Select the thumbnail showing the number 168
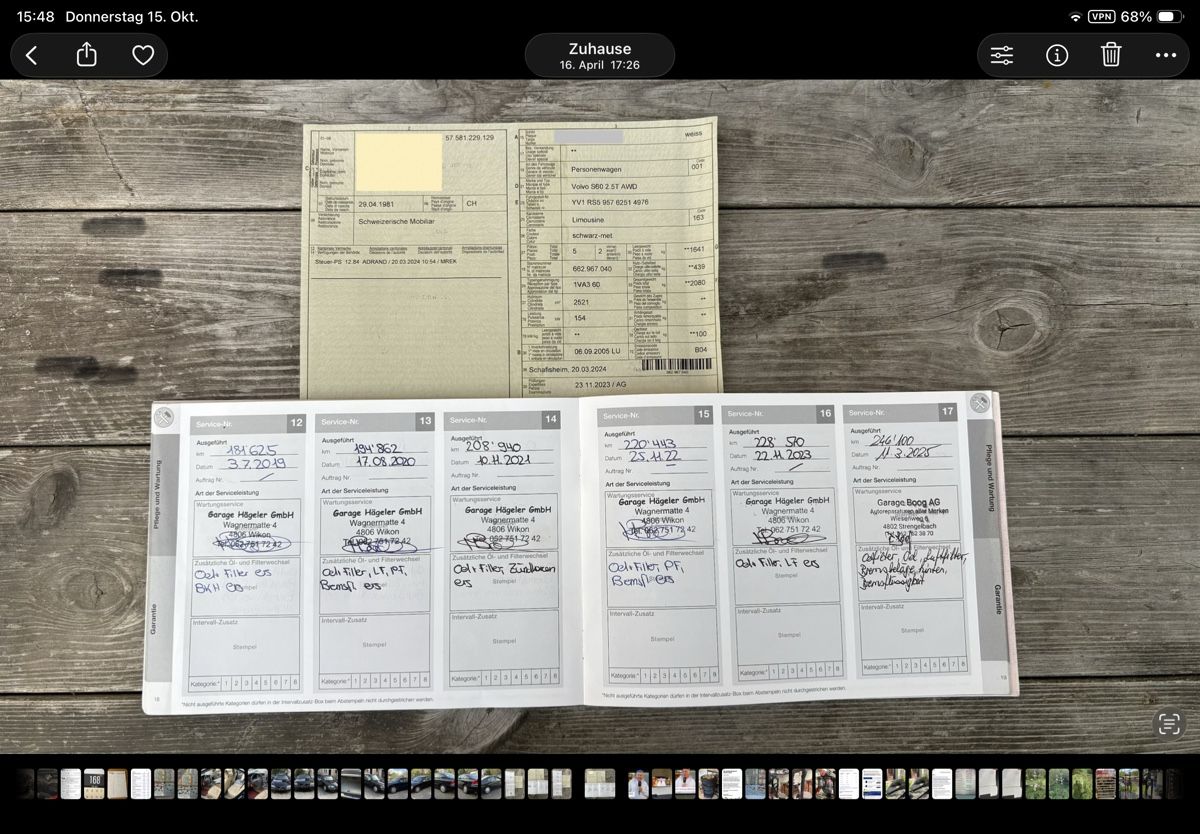Screen dimensions: 1200x834 pos(93,783)
